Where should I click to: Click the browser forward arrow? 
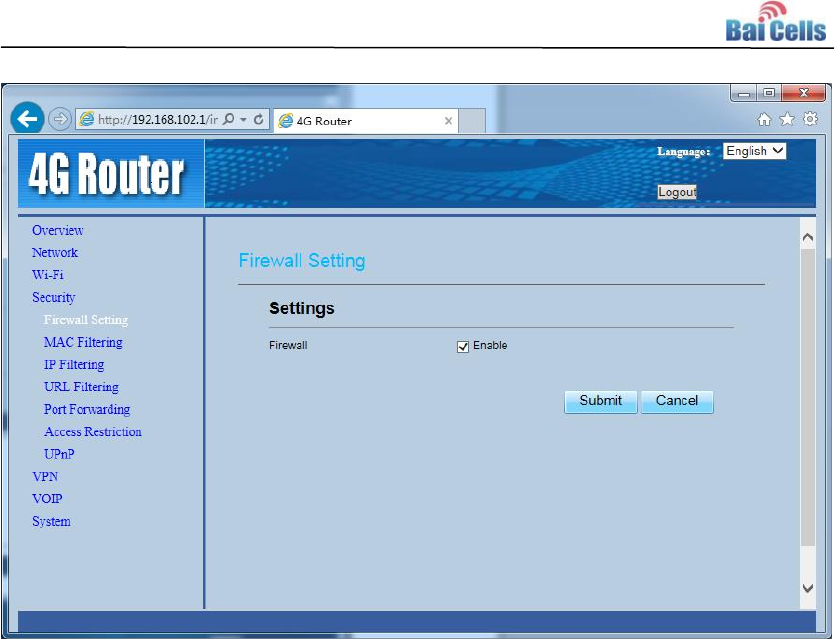pos(60,119)
